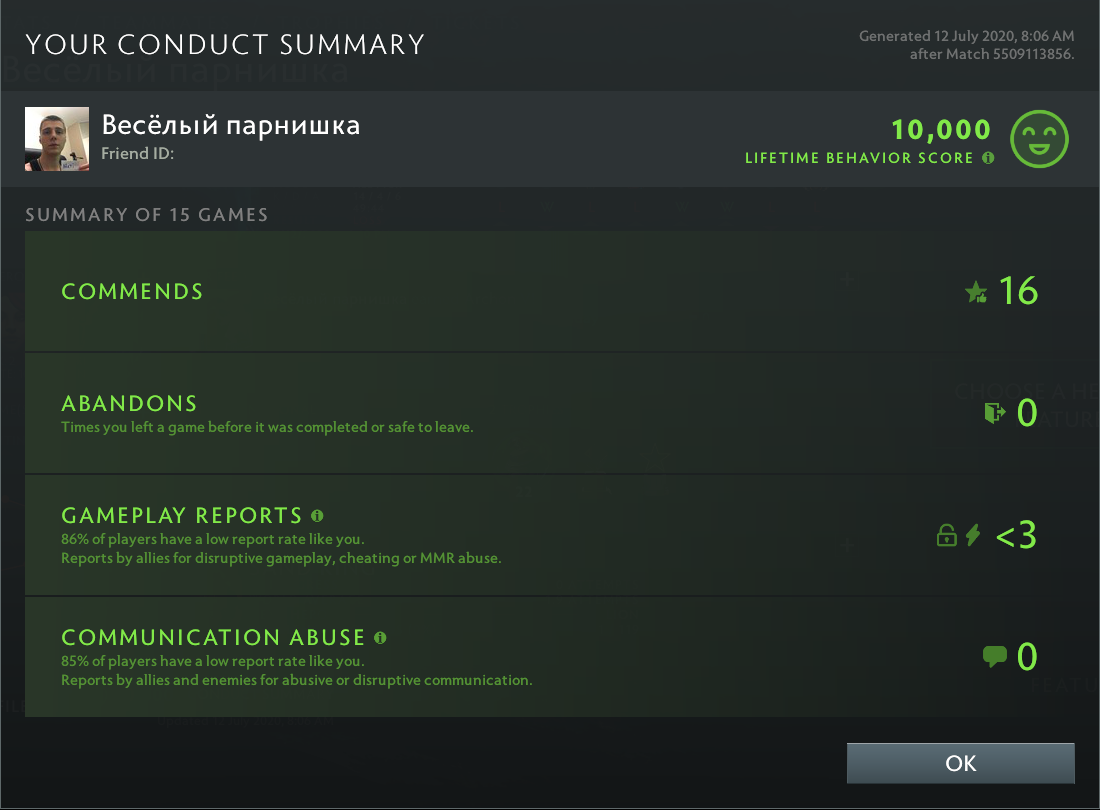Open info tooltip next to Communication Abuse

[x=380, y=637]
